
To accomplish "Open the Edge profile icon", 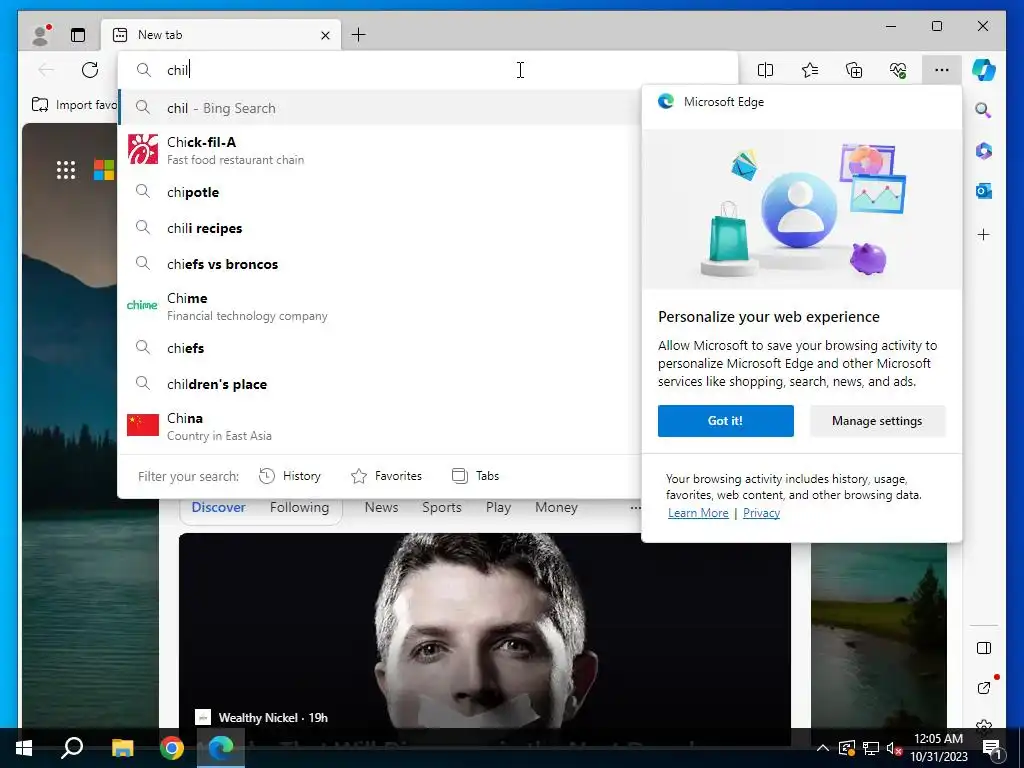I will click(41, 35).
